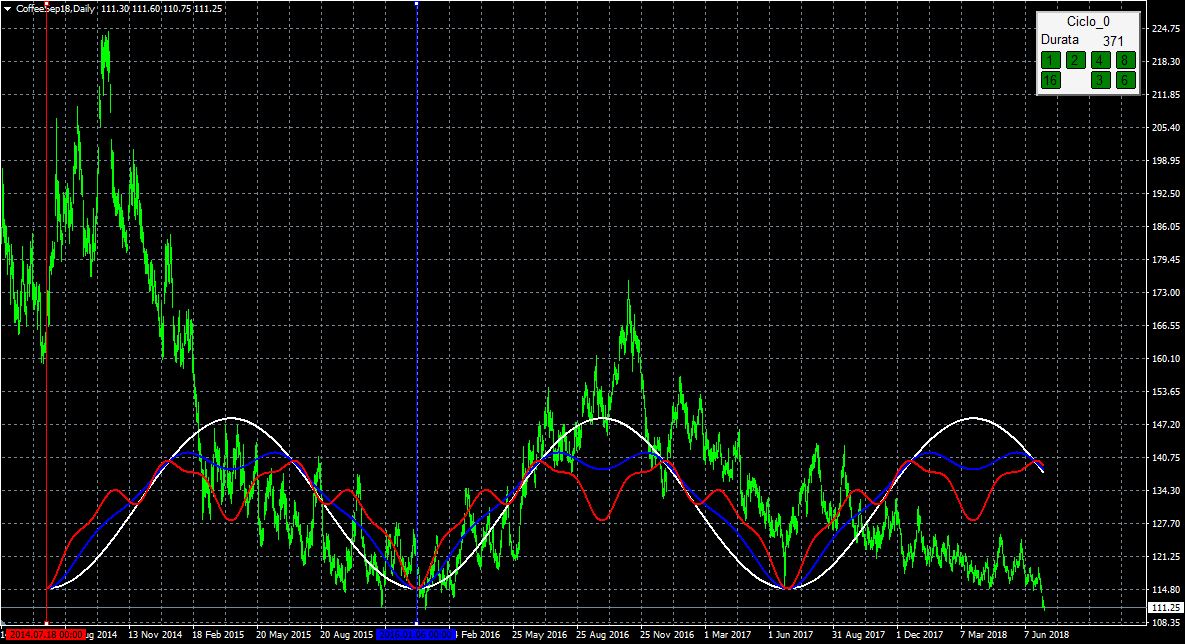Screen dimensions: 1185x644
Task: Toggle the green cycle button 2
Action: (x=1075, y=60)
